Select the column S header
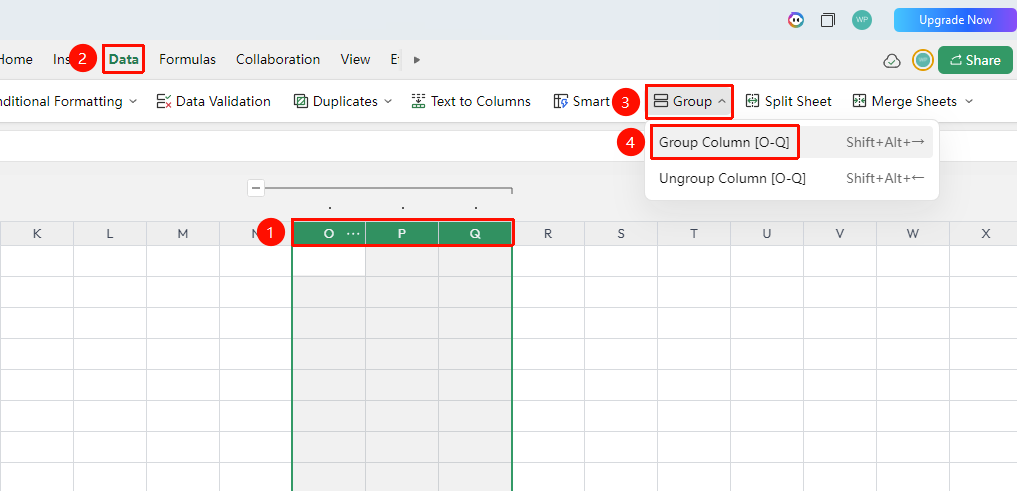The image size is (1017, 491). tap(621, 234)
